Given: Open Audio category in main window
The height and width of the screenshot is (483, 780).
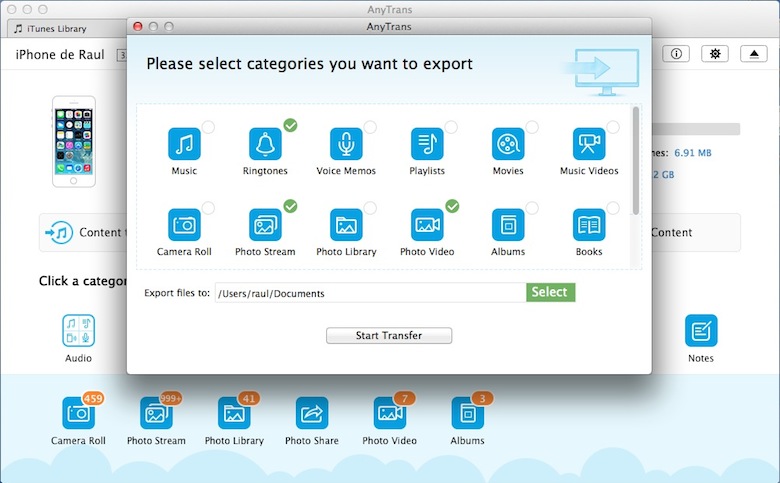Looking at the screenshot, I should click(x=79, y=330).
